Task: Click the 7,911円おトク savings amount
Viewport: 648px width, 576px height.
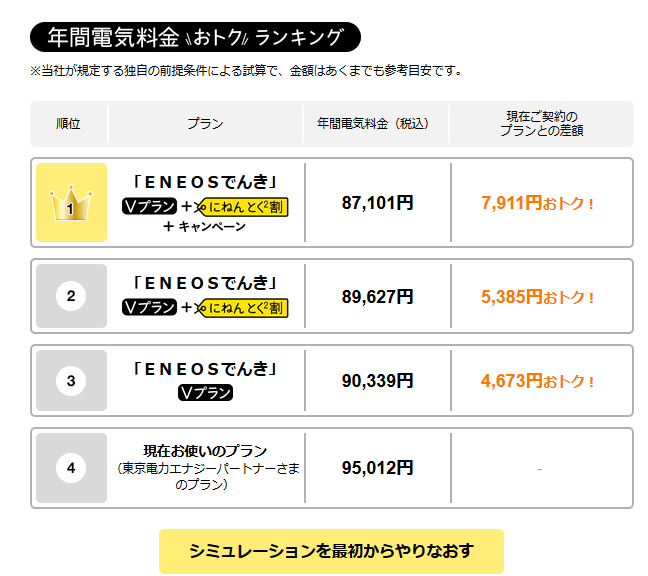Action: [538, 203]
